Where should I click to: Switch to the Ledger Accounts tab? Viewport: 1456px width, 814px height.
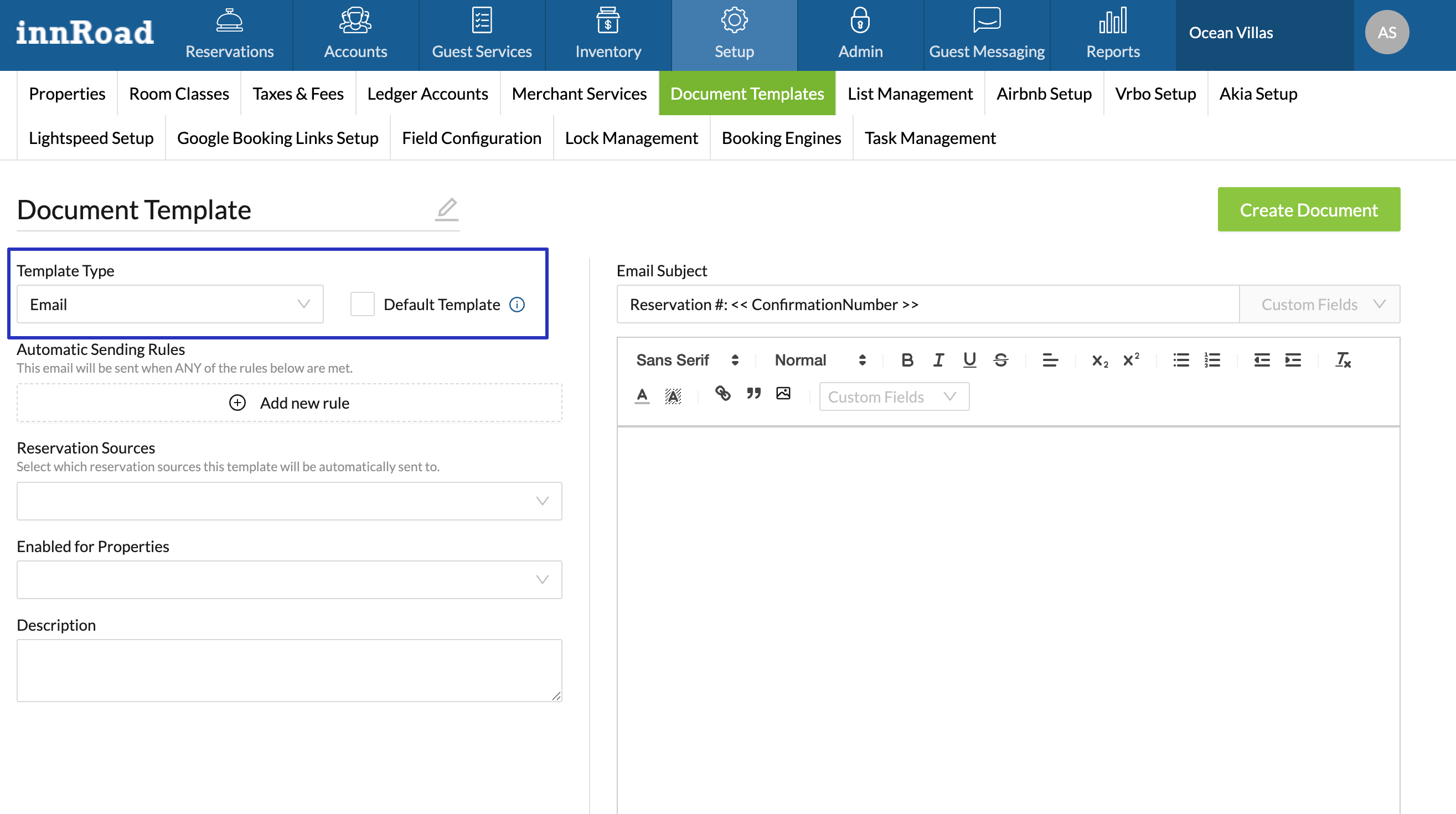point(427,93)
